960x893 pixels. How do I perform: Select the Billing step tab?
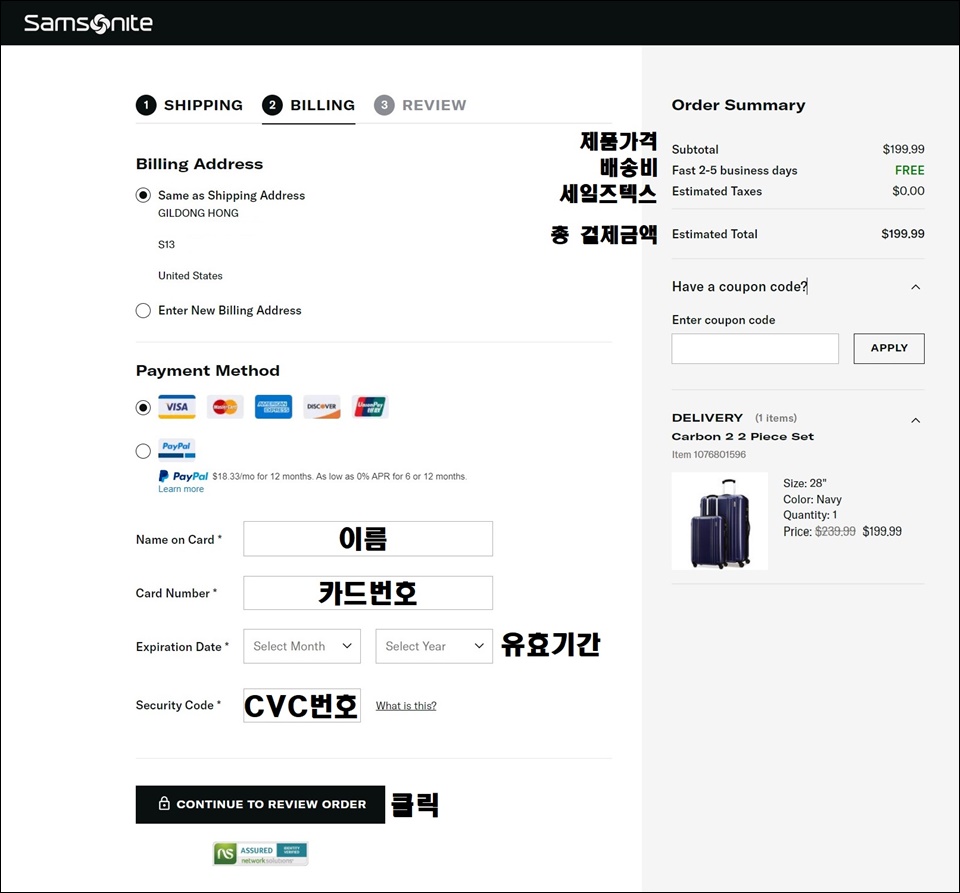pyautogui.click(x=309, y=105)
